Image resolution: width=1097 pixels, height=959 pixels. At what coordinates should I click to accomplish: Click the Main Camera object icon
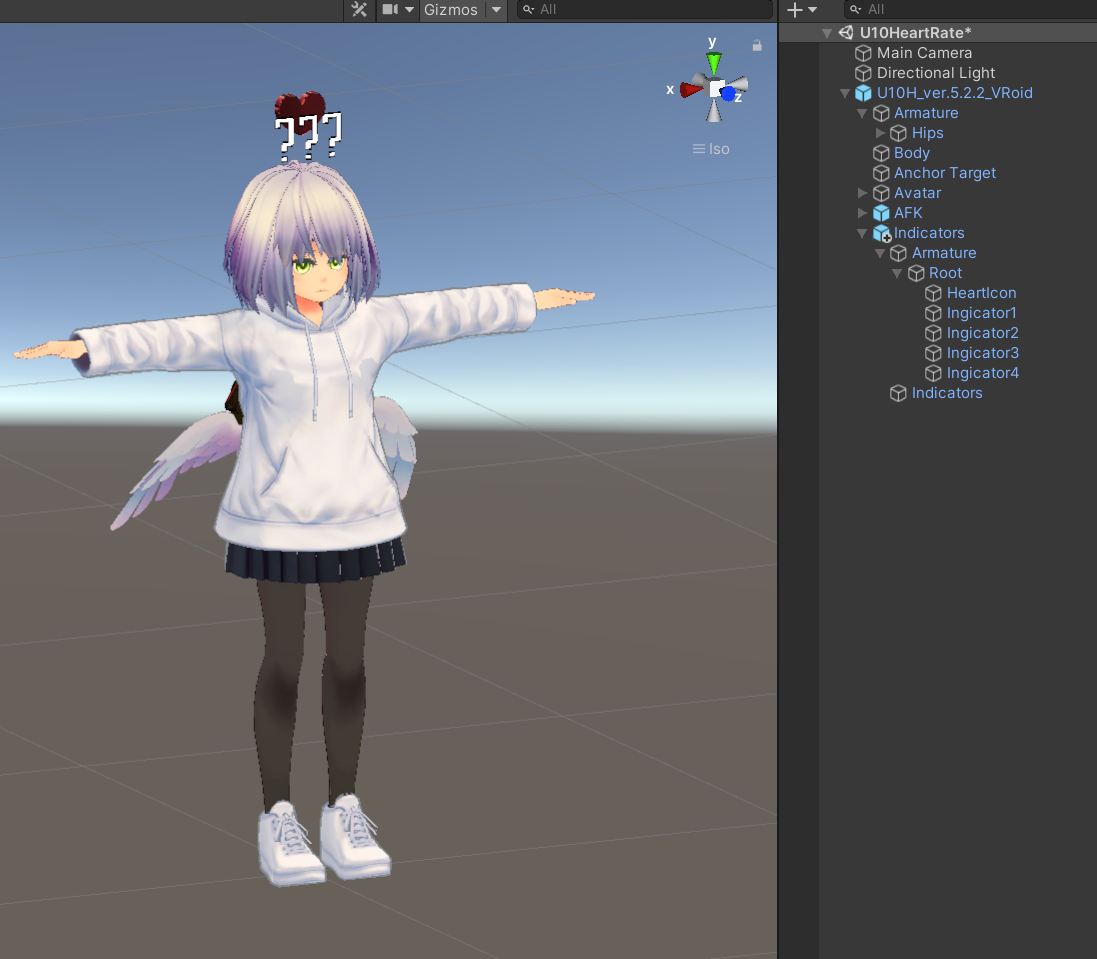pos(862,53)
